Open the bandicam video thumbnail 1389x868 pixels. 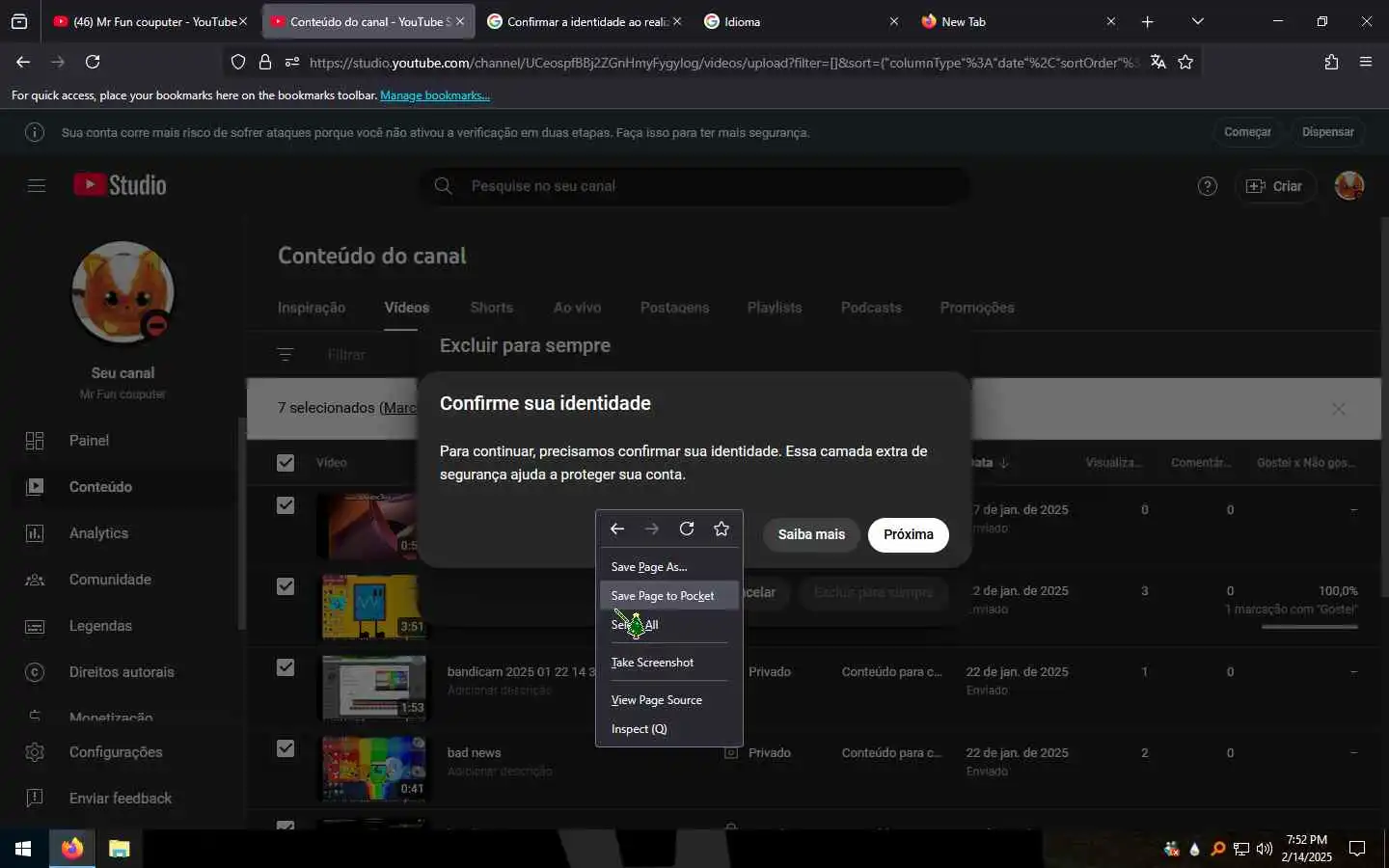click(x=374, y=688)
